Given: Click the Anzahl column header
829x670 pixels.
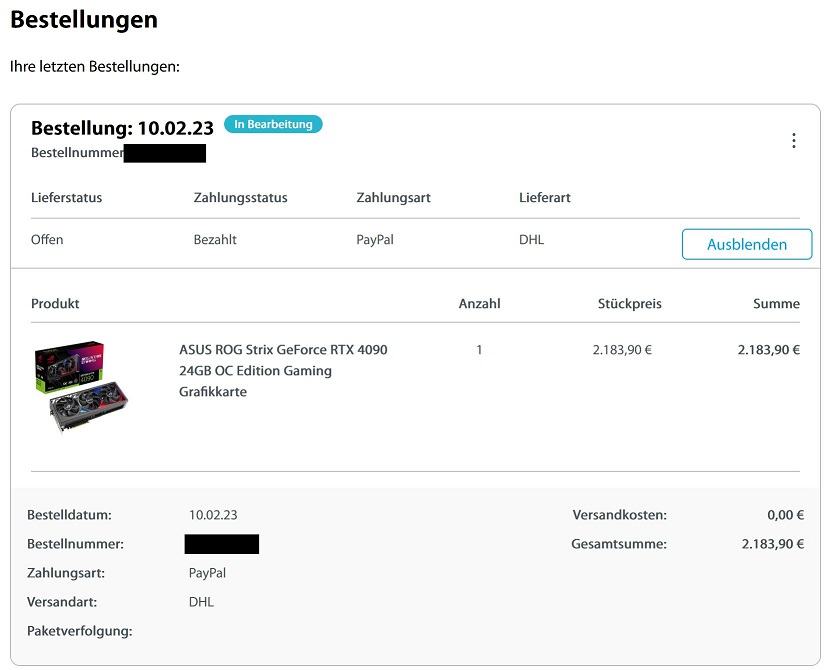Looking at the screenshot, I should pyautogui.click(x=479, y=304).
